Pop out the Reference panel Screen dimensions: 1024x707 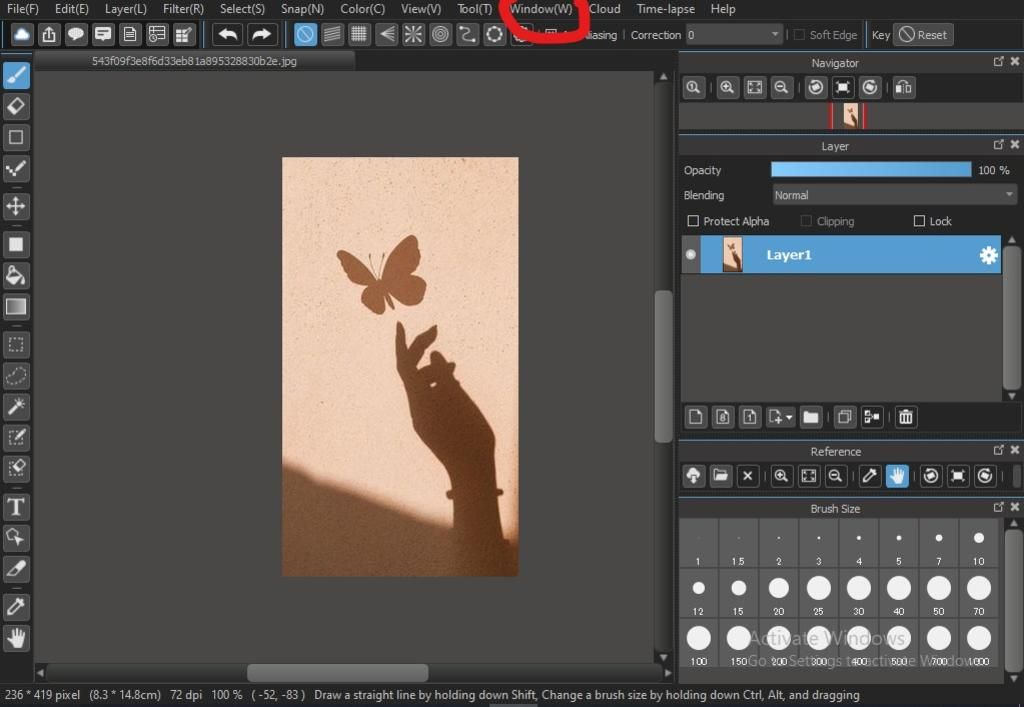[x=999, y=450]
